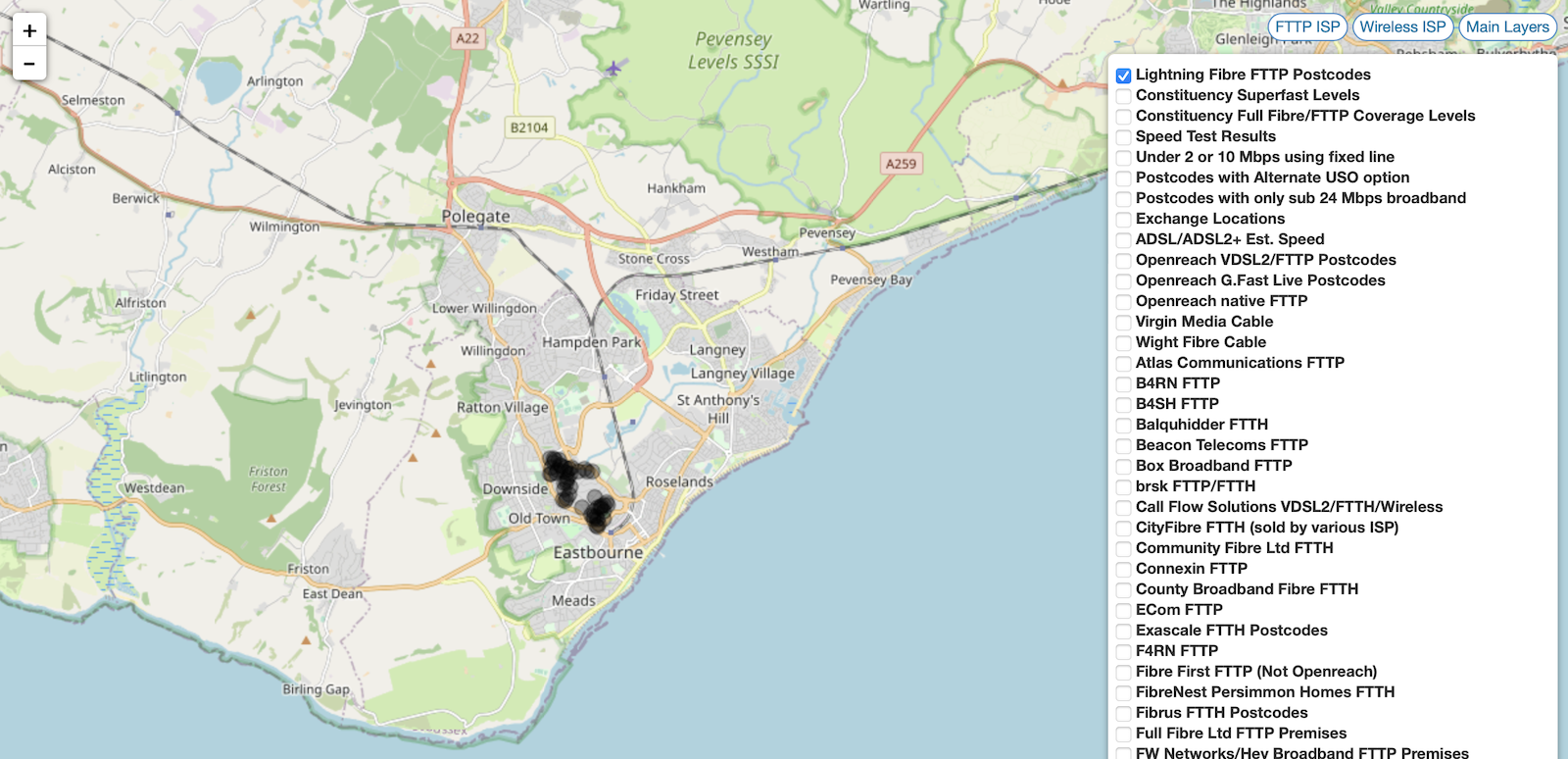This screenshot has height=759, width=1568.
Task: Open the Main Layers list
Action: [x=1507, y=27]
